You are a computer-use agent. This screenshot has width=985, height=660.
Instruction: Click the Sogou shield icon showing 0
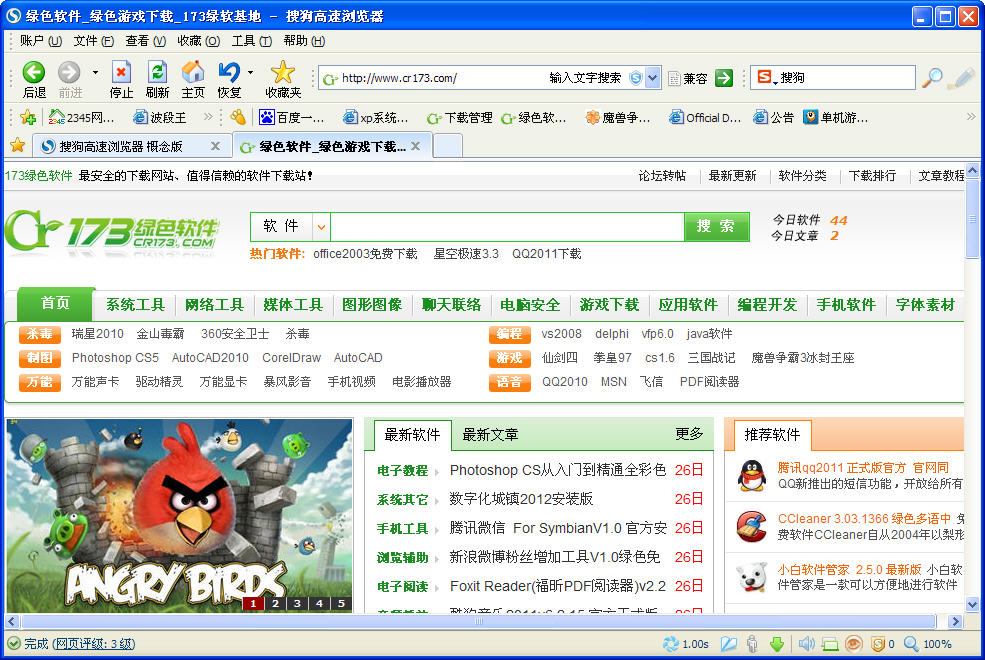[x=878, y=644]
